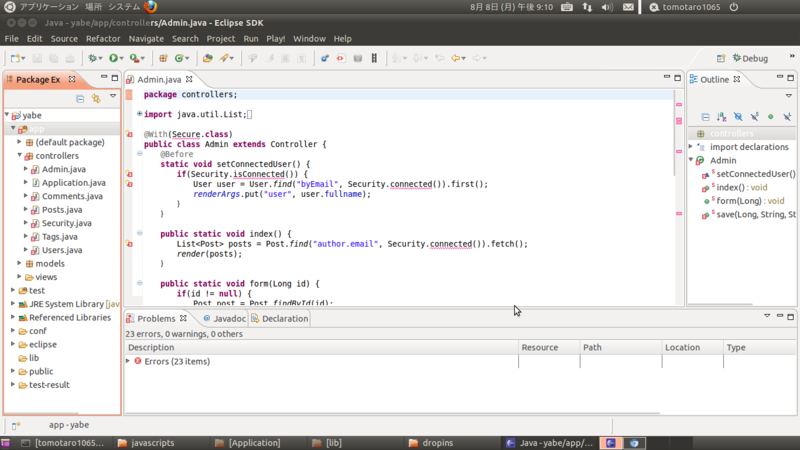
Task: Toggle fold marker beside setConnectedUser method
Action: click(x=139, y=154)
